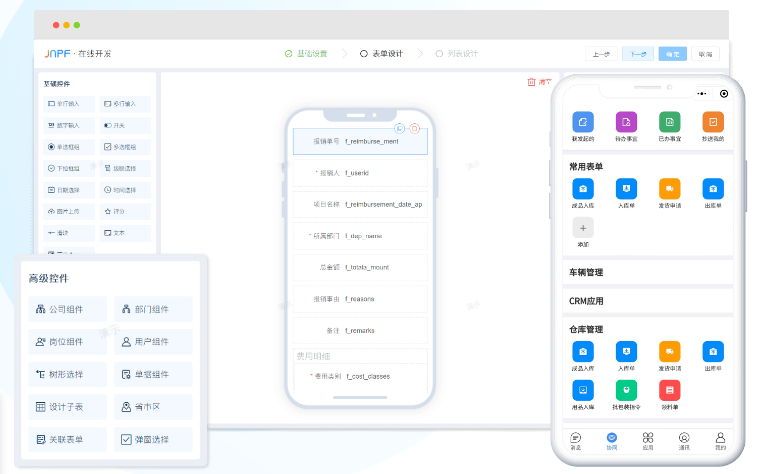Select the 图片上传 upload control
Viewport: 757px width, 474px height.
click(69, 211)
